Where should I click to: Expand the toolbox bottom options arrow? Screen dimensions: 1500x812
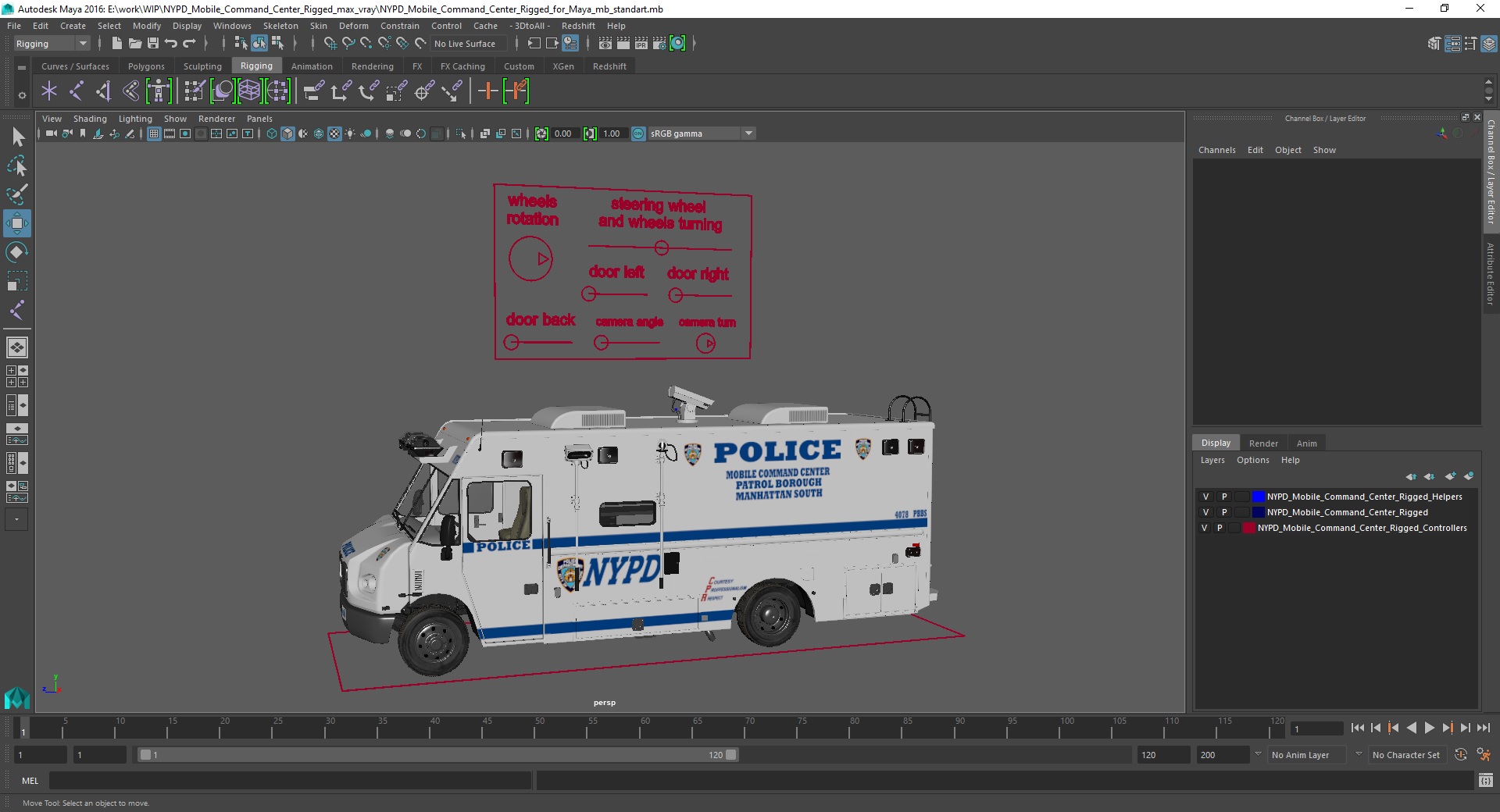[x=16, y=519]
